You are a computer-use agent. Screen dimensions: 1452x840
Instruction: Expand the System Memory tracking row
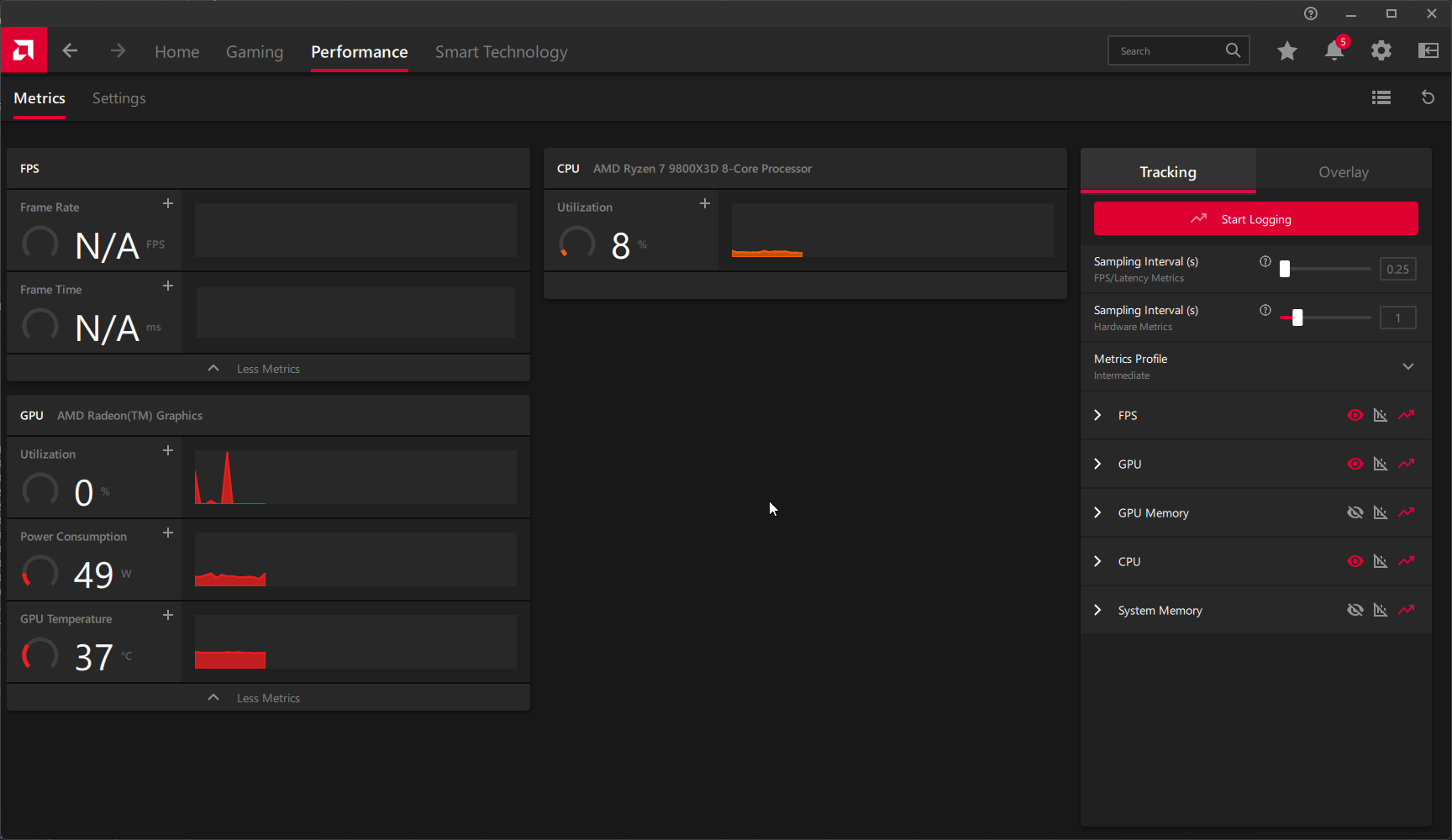coord(1097,610)
